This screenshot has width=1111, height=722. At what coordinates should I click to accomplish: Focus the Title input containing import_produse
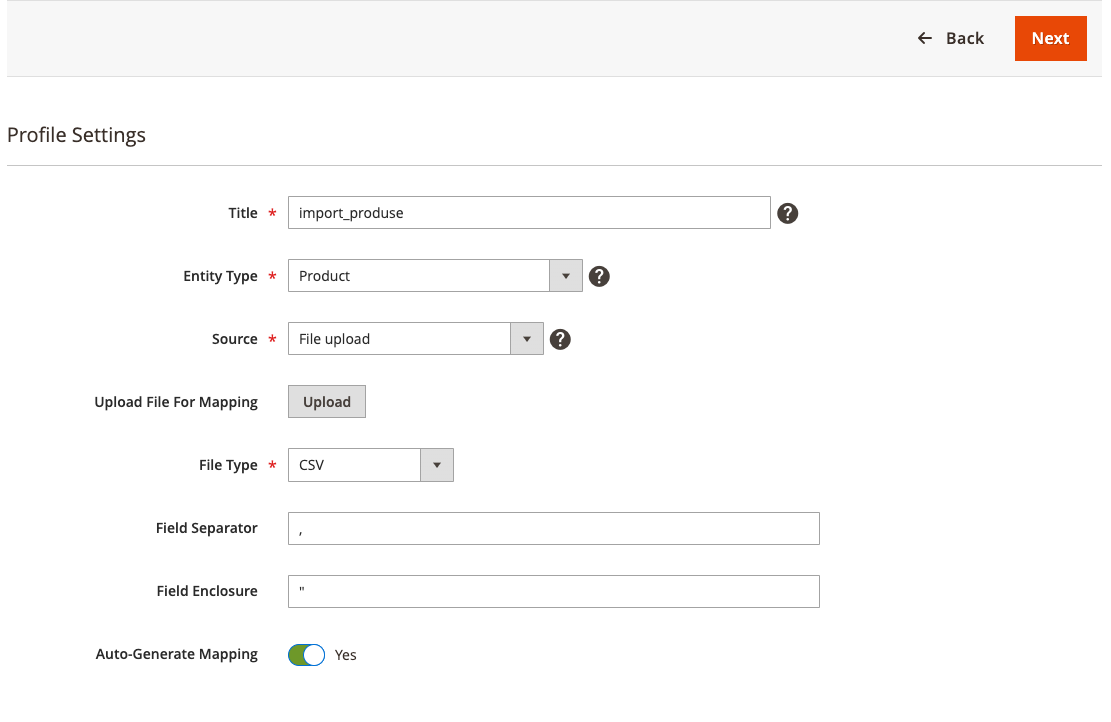pos(529,213)
